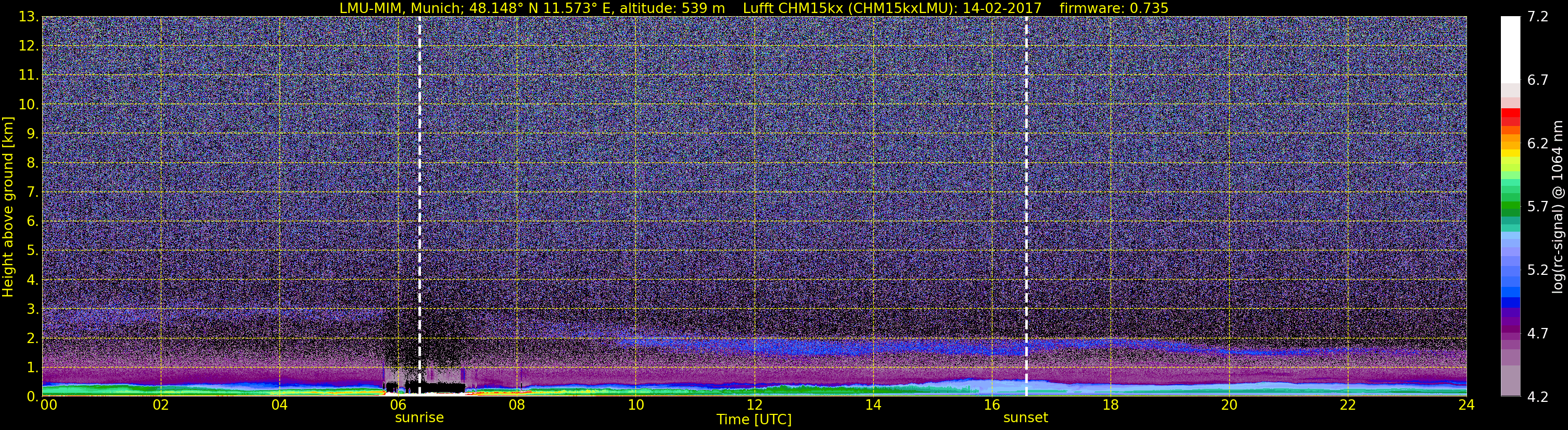Click the height tick label '7.'
This screenshot has height=430, width=1568.
point(33,192)
